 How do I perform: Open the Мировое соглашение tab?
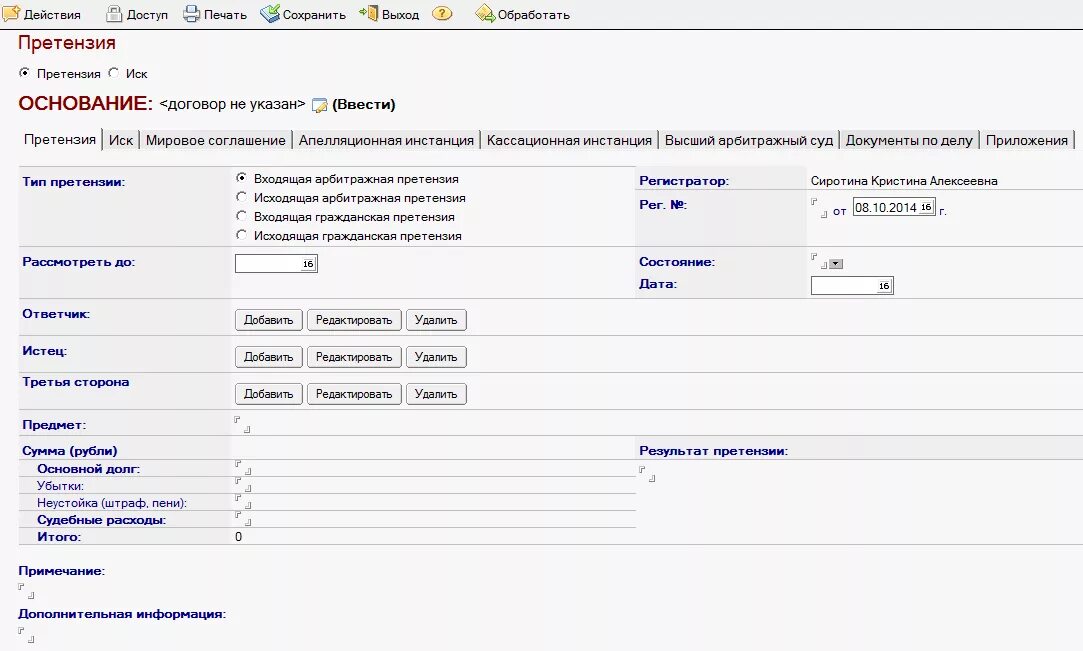[x=215, y=140]
